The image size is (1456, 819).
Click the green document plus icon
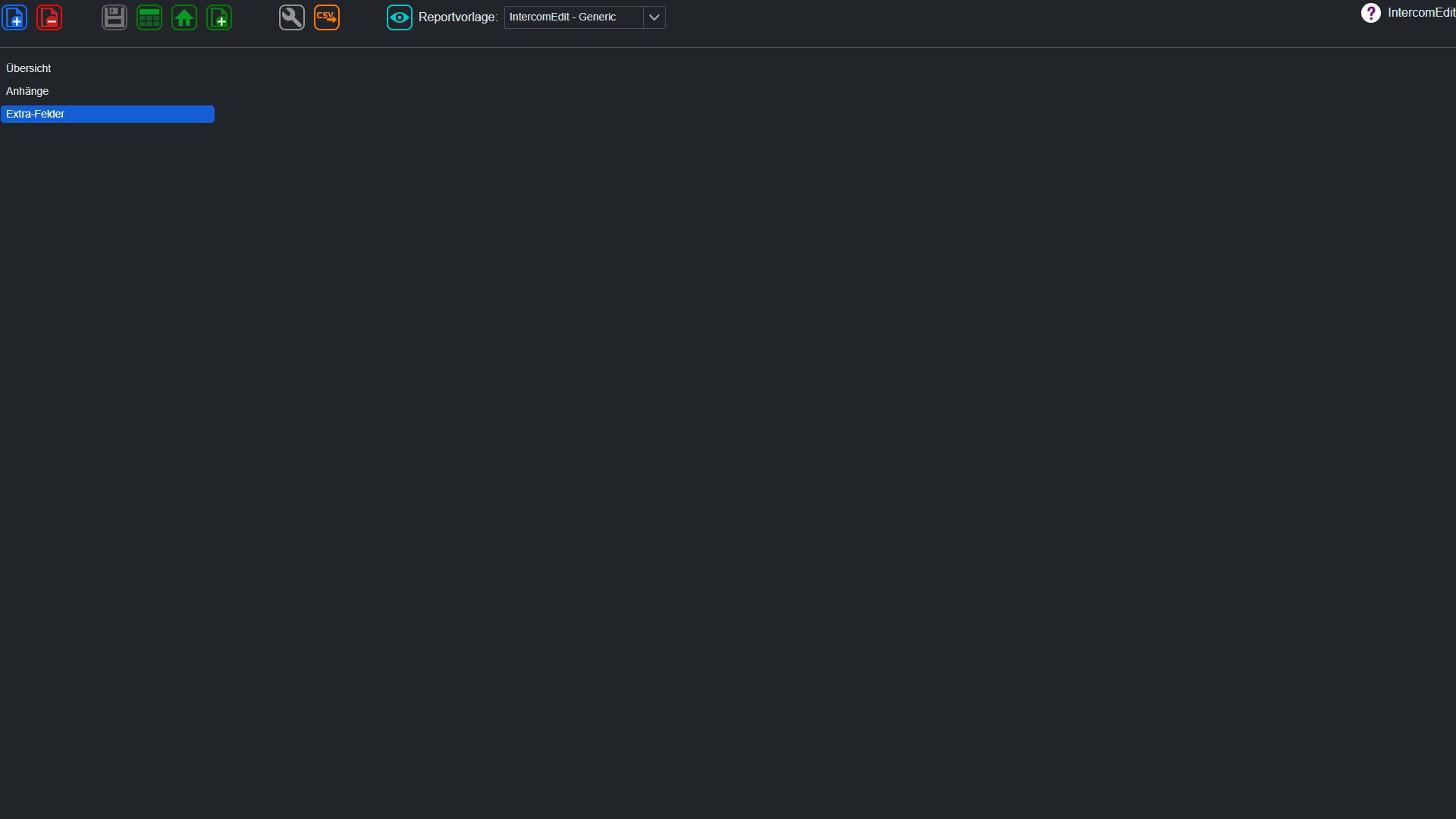[219, 17]
